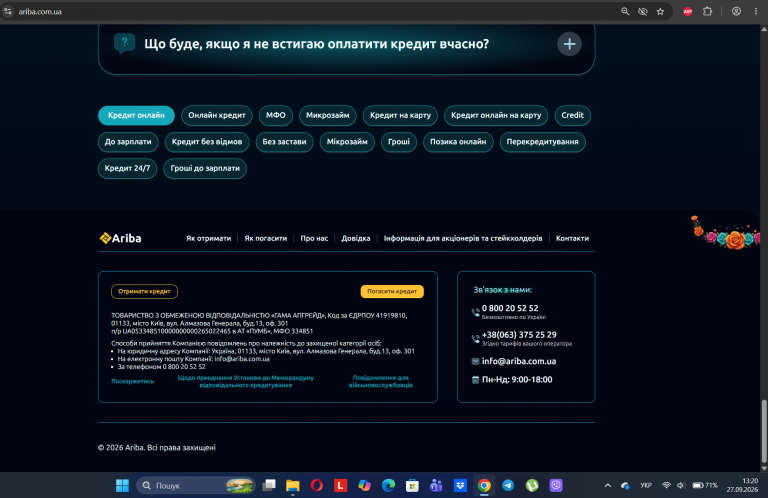Select the Гроші до зарплати tag
The height and width of the screenshot is (498, 768).
pos(205,168)
